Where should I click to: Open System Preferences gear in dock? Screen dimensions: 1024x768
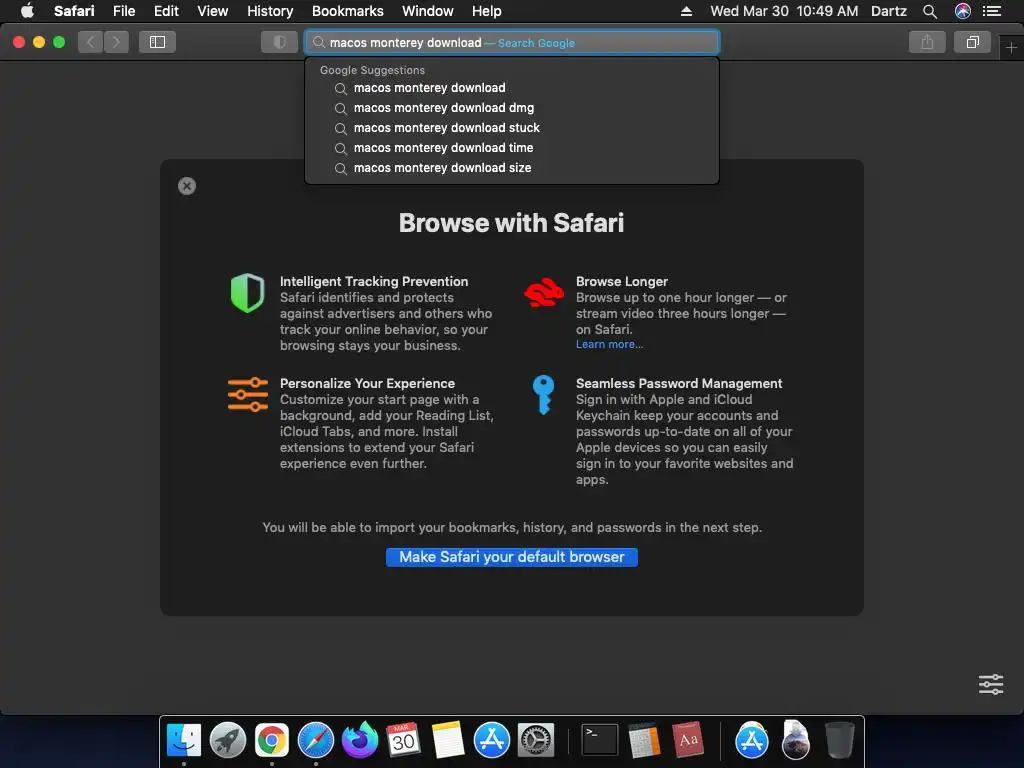click(x=536, y=740)
